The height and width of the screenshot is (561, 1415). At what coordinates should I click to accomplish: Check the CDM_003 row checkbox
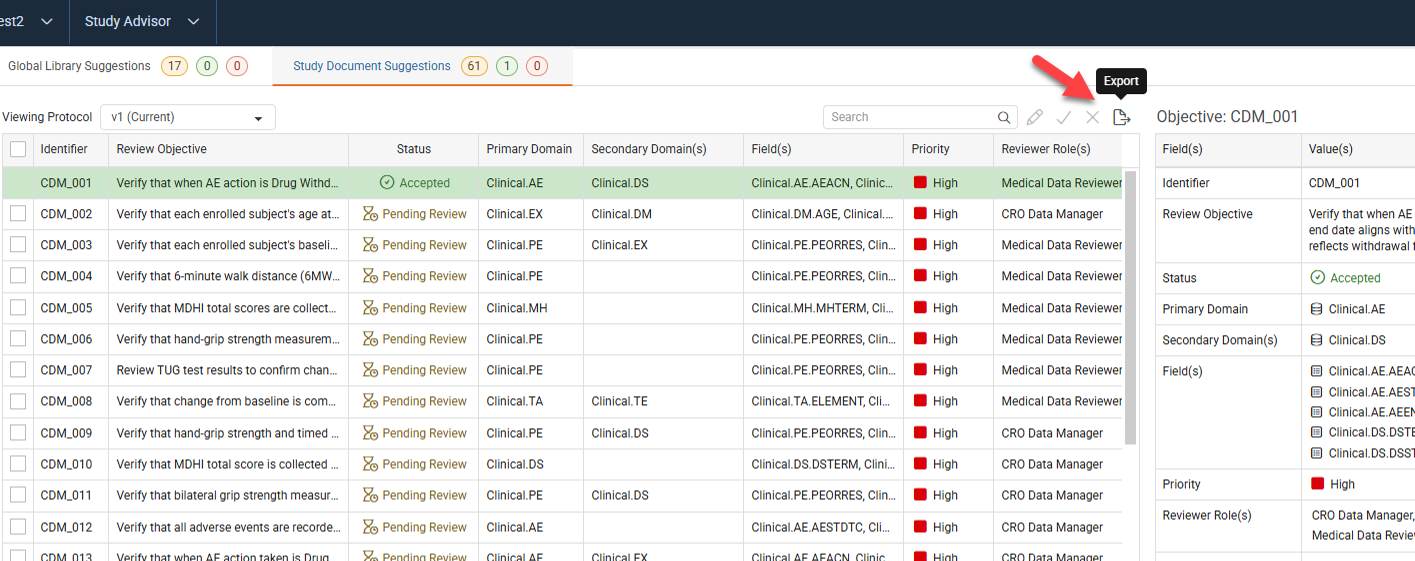[x=18, y=245]
